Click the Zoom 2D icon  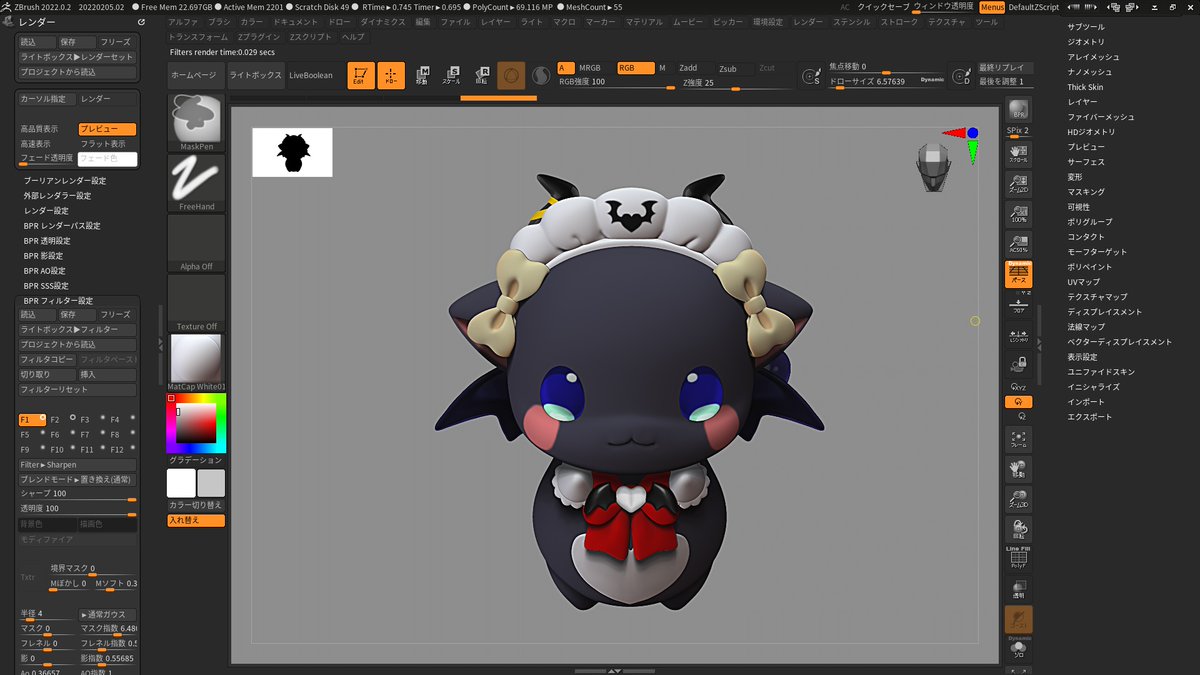[x=1018, y=183]
